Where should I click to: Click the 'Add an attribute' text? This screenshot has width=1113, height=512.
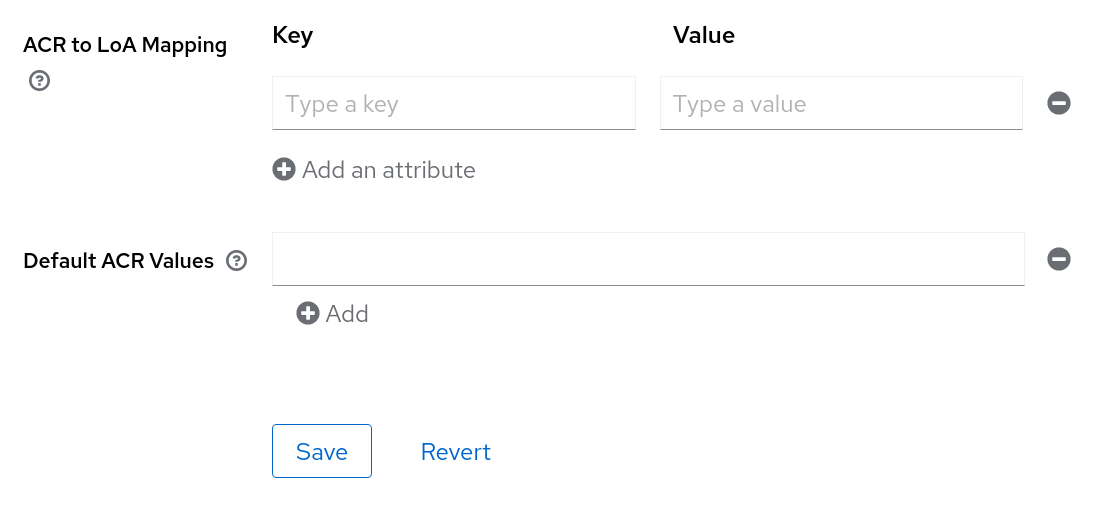point(388,170)
